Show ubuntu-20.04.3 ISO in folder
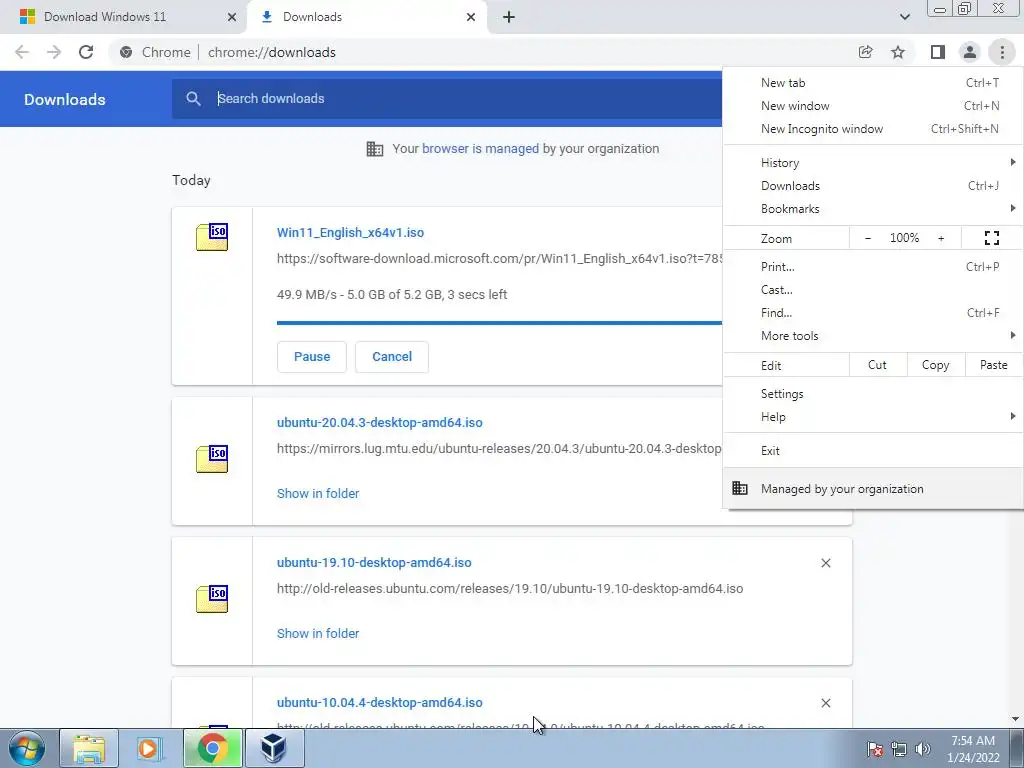Screen dimensions: 1024x768 click(x=318, y=494)
